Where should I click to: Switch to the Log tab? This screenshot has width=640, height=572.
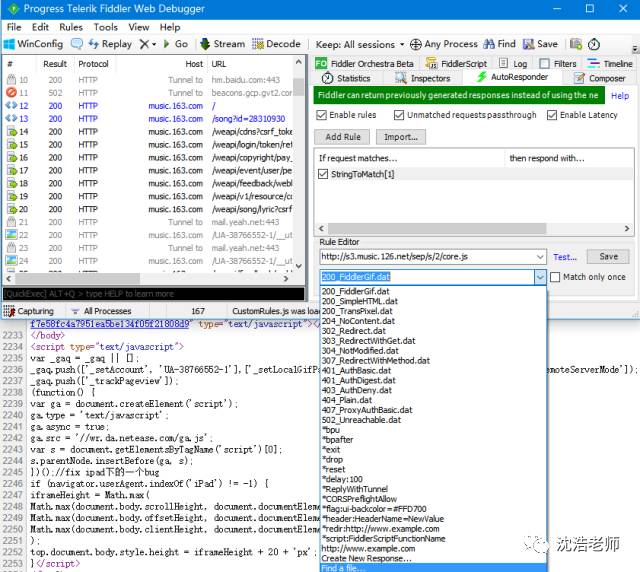coord(513,64)
